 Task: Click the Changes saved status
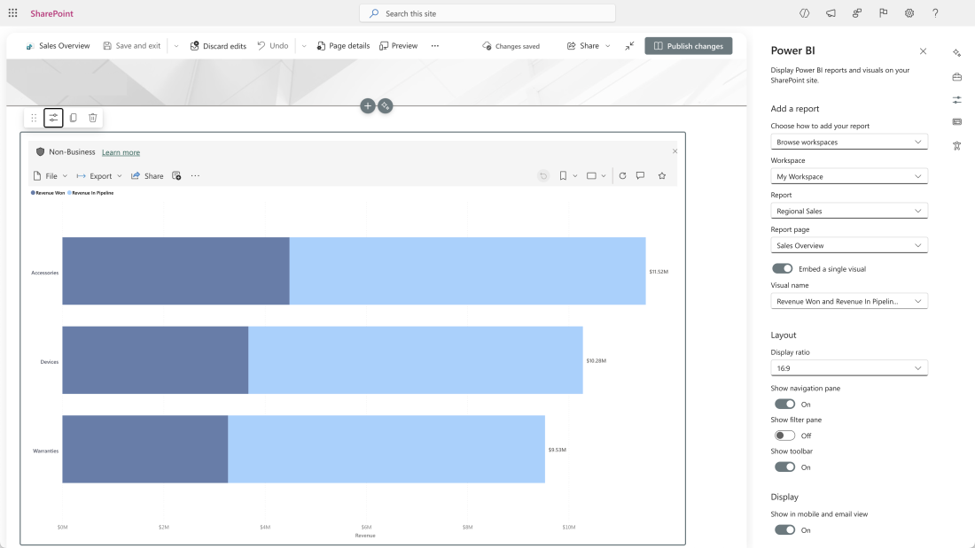[511, 46]
